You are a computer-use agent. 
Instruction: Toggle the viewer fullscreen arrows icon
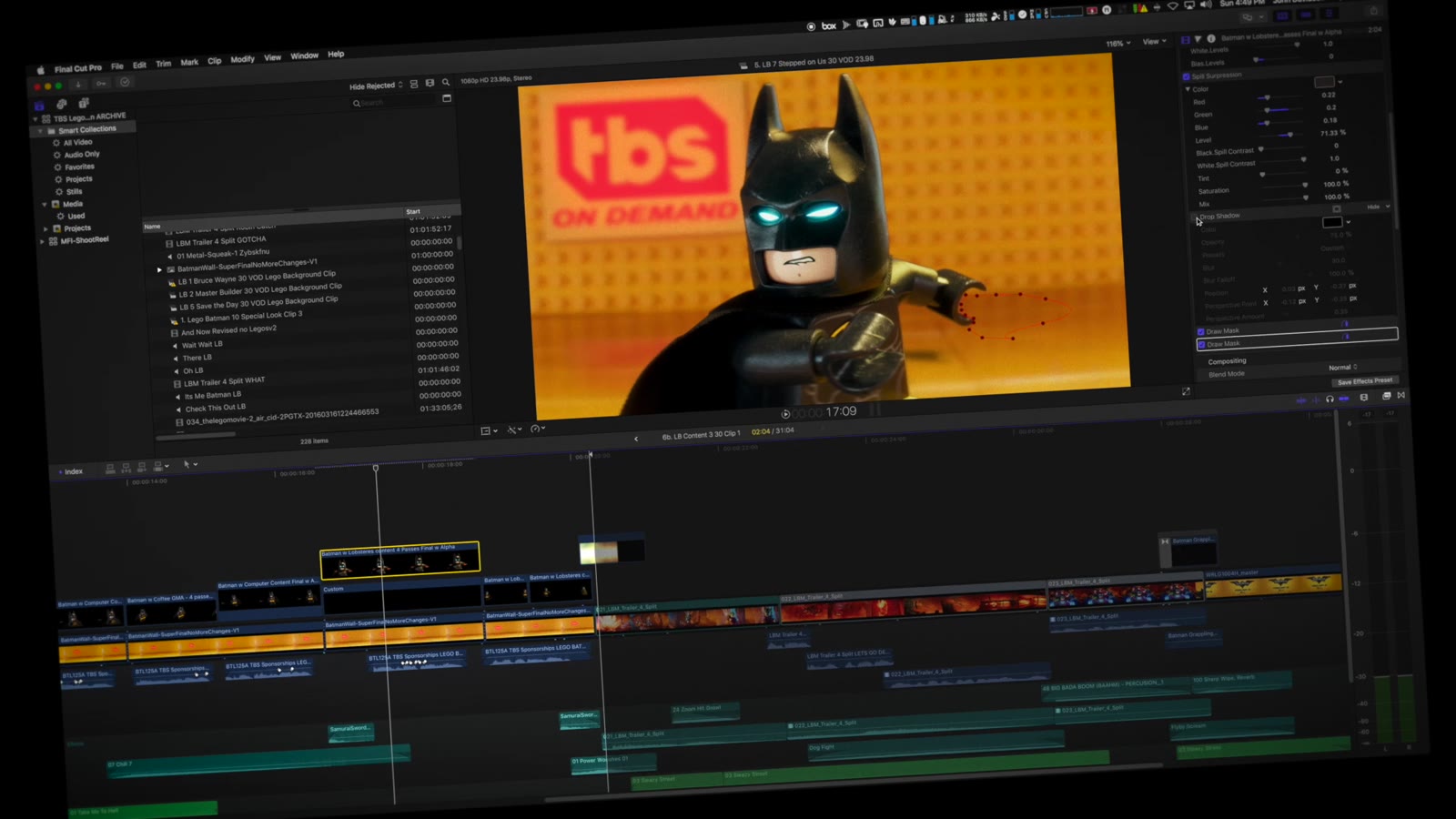click(1186, 391)
